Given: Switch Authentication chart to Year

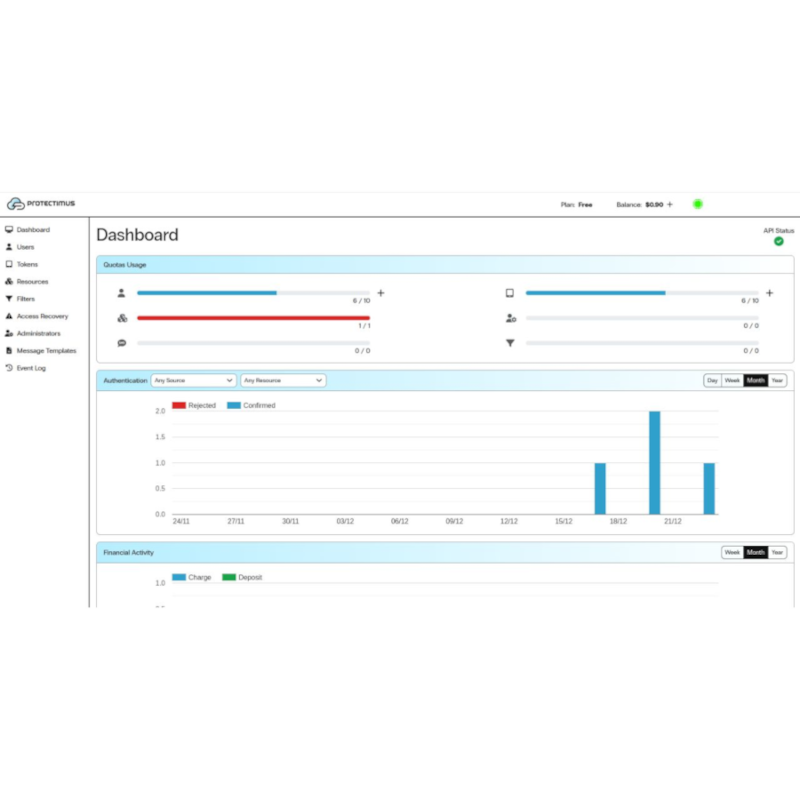Looking at the screenshot, I should 777,381.
